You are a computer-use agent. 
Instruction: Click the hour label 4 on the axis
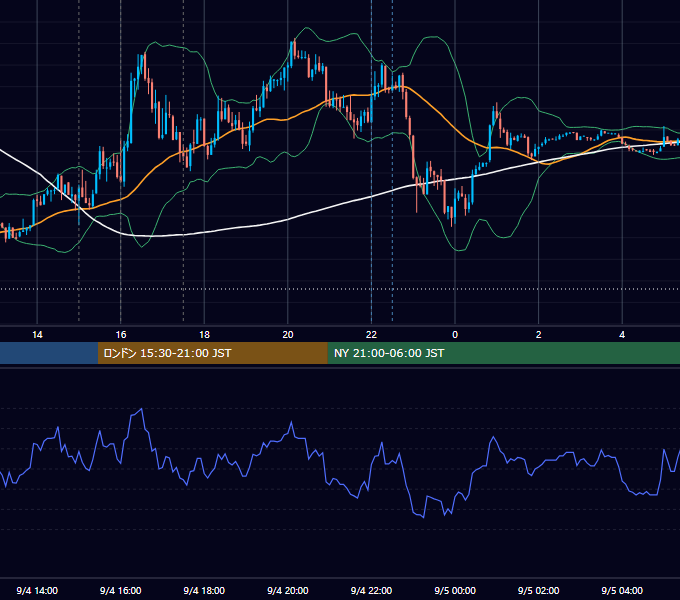pos(622,335)
